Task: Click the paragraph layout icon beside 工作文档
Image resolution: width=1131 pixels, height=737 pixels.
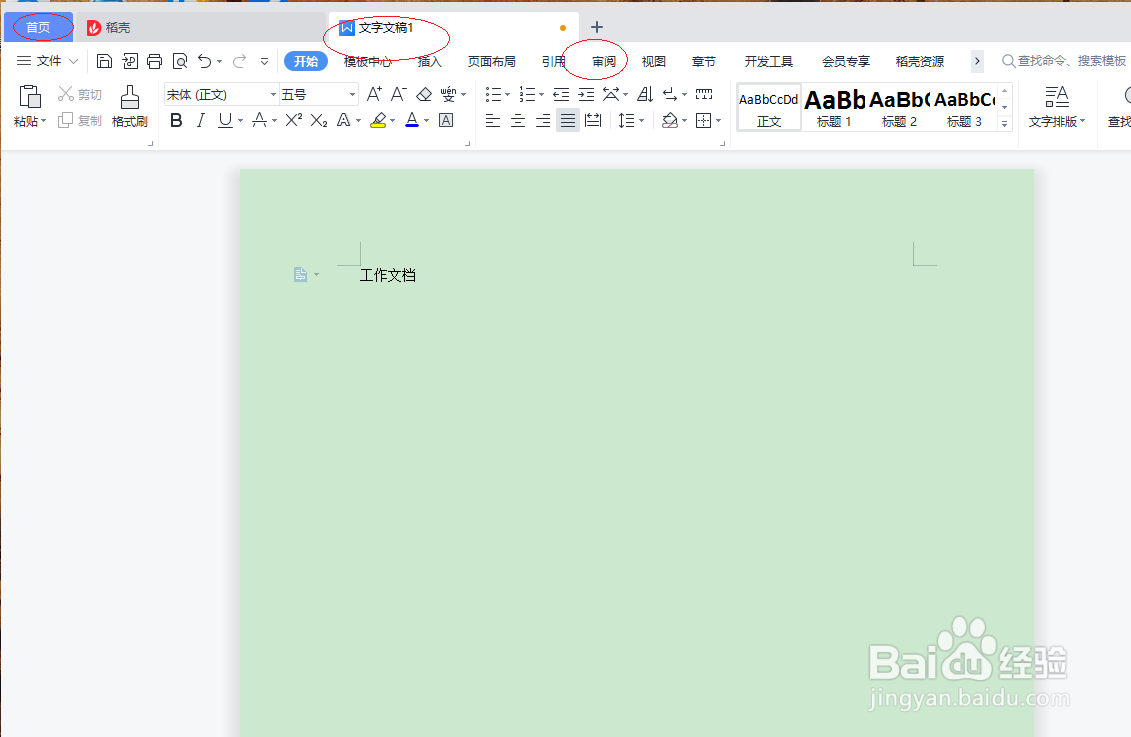Action: click(x=301, y=275)
